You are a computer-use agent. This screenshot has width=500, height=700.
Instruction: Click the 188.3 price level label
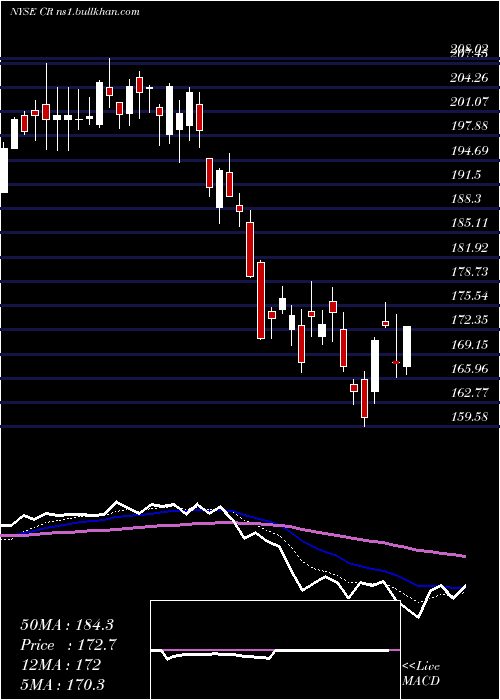(x=466, y=199)
